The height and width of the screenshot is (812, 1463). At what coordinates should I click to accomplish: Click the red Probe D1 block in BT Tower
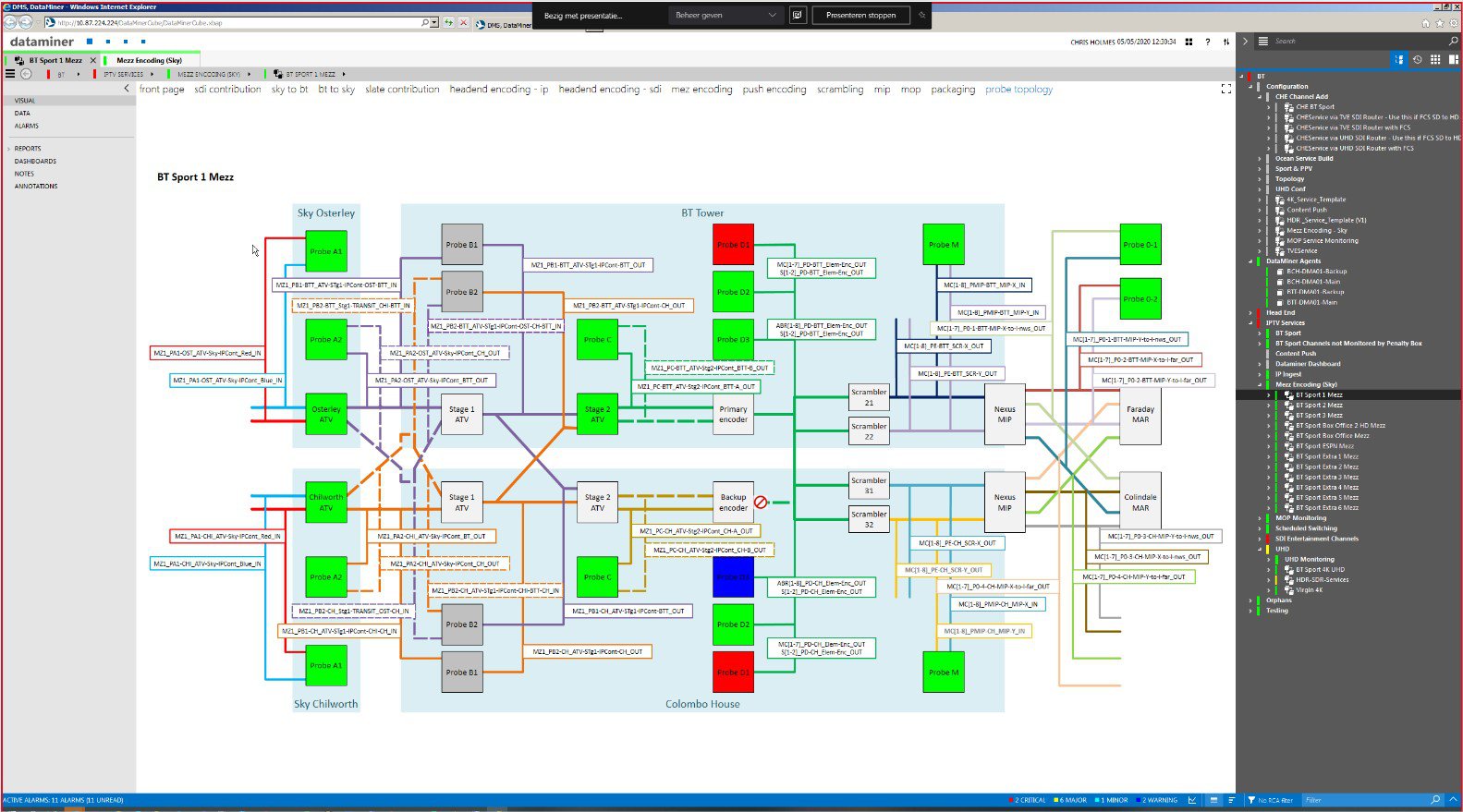(733, 245)
